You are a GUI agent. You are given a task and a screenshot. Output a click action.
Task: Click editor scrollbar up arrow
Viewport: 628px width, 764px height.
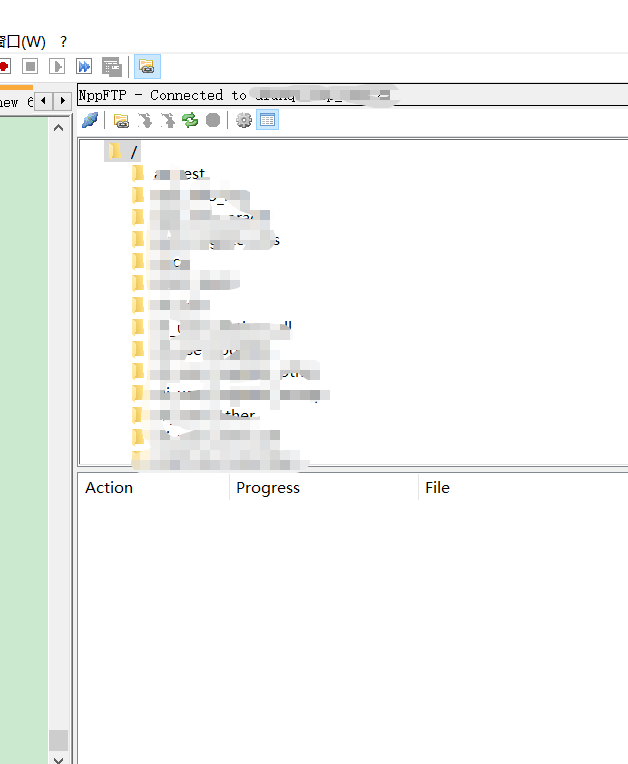point(58,128)
